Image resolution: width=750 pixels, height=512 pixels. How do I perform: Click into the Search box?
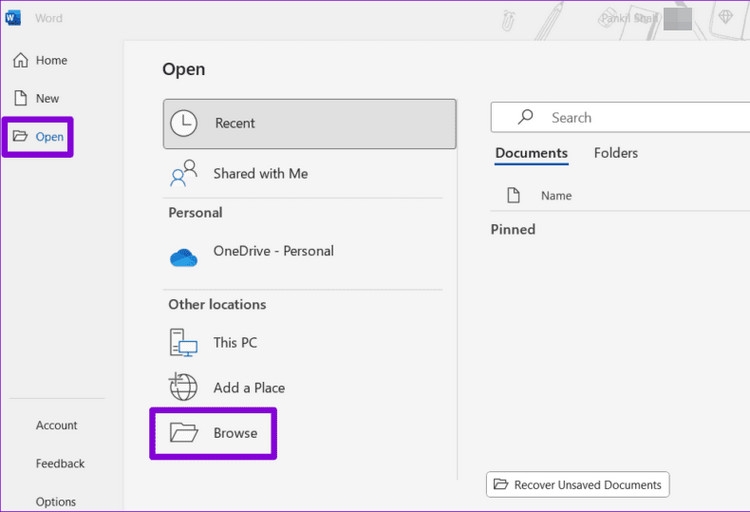[620, 117]
